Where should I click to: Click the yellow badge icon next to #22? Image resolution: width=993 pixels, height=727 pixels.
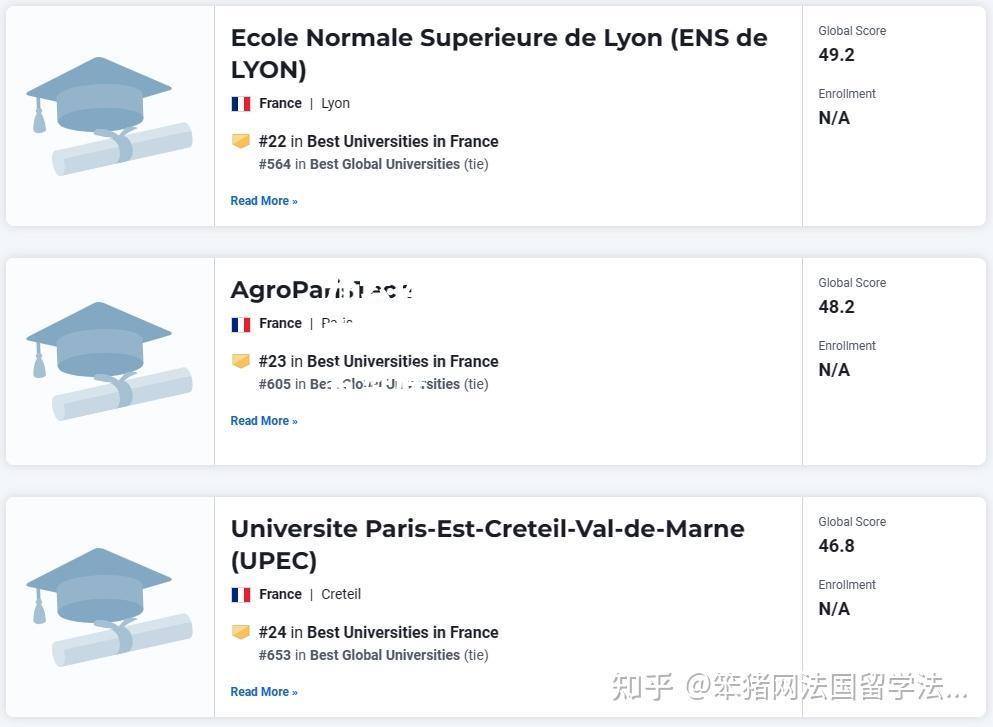(241, 141)
